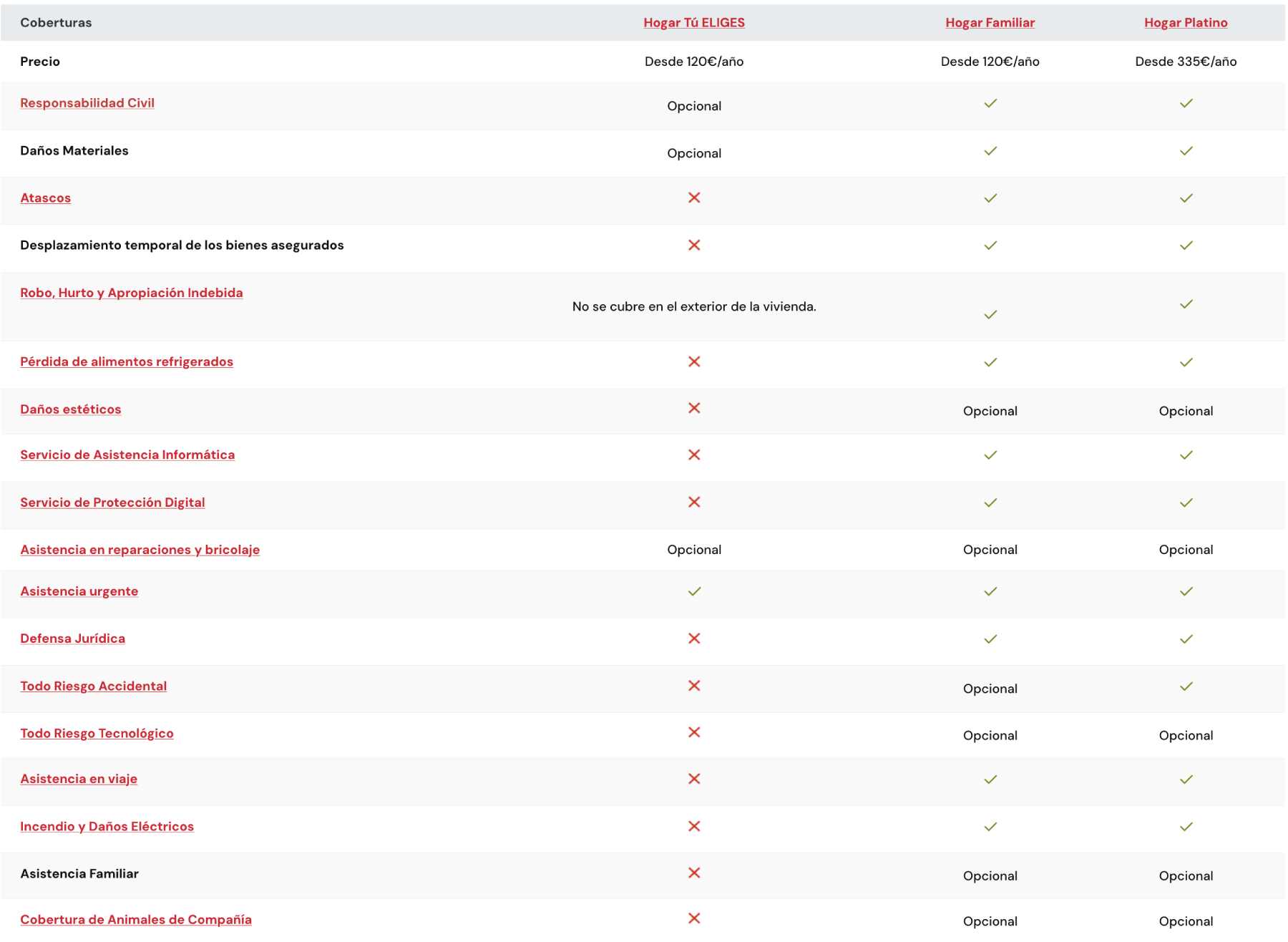This screenshot has width=1288, height=942.
Task: Open the Hogar Platino plan link
Action: coord(1186,22)
